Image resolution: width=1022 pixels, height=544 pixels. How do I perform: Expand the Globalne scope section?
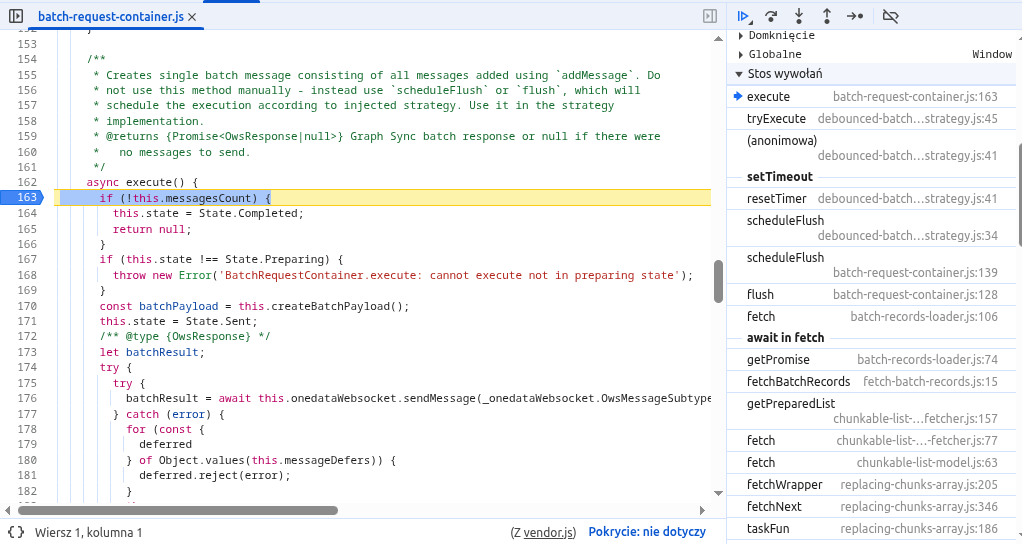pos(741,54)
